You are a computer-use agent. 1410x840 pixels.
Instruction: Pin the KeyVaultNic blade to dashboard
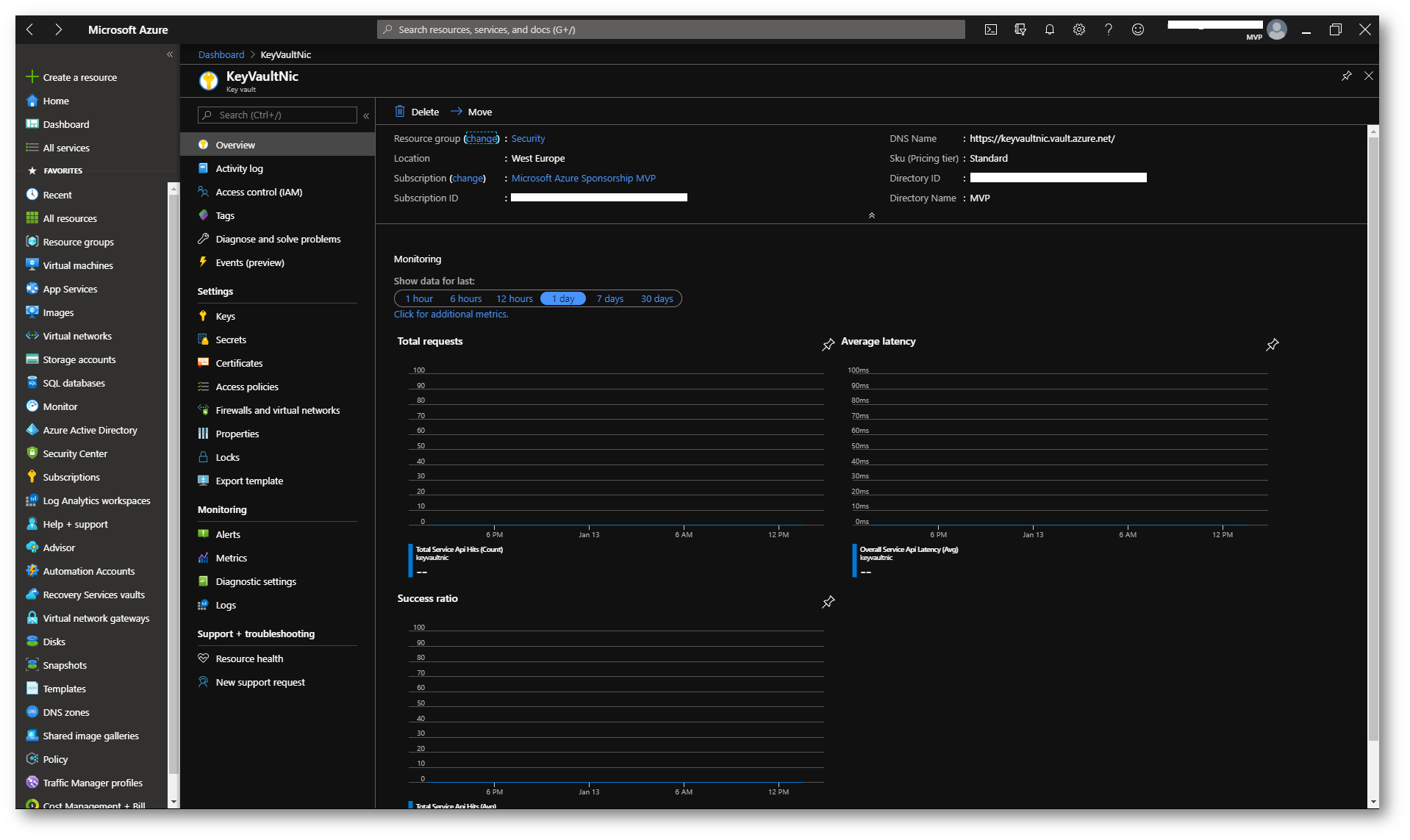click(1346, 76)
